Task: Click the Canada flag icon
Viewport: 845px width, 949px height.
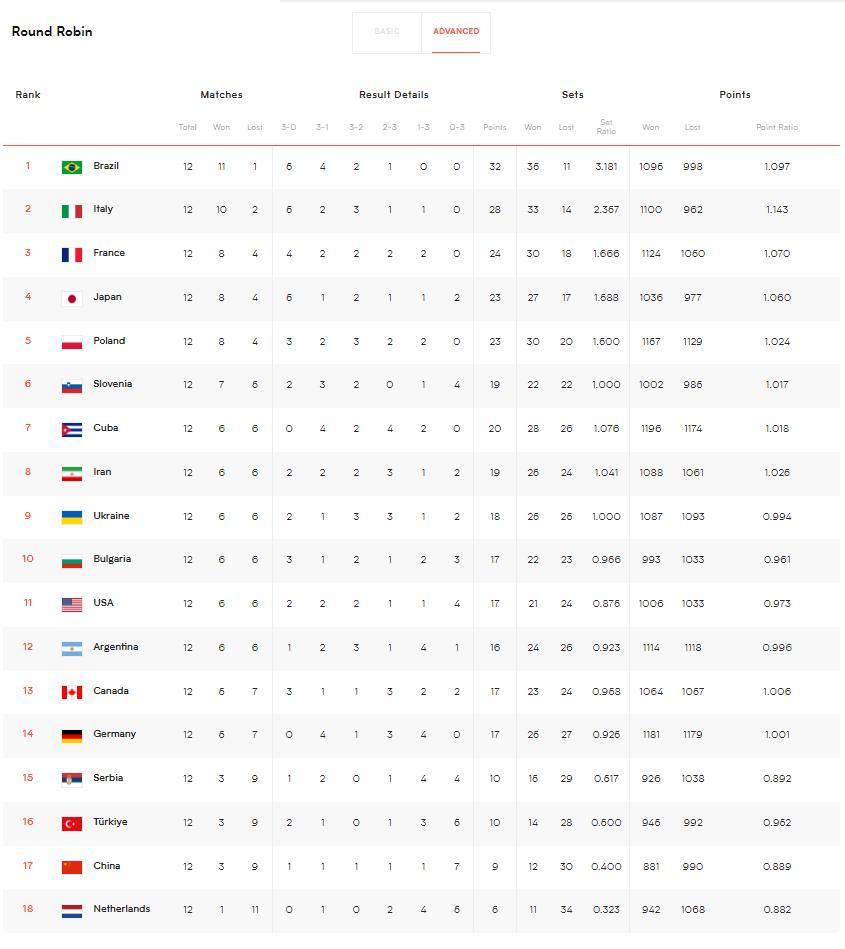Action: coord(72,692)
